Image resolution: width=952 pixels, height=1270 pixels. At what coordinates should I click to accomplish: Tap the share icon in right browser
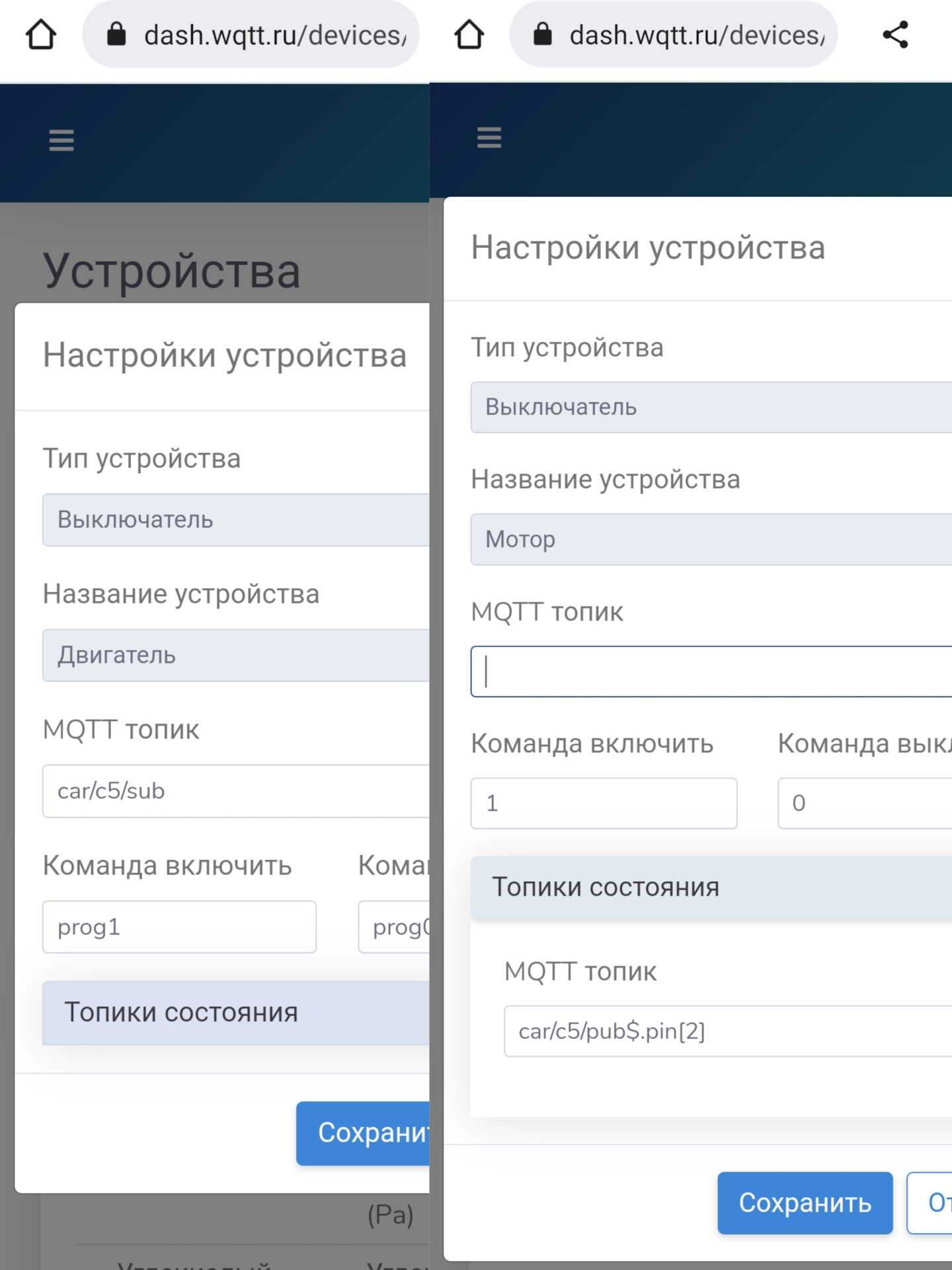tap(896, 34)
